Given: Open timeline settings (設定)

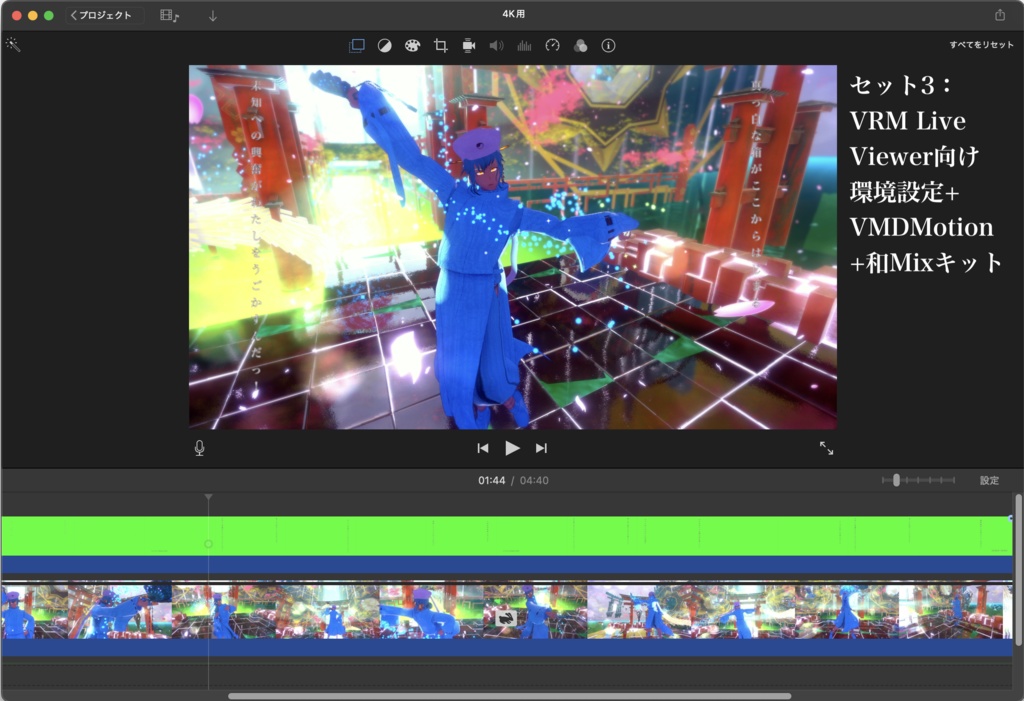Looking at the screenshot, I should pyautogui.click(x=989, y=480).
